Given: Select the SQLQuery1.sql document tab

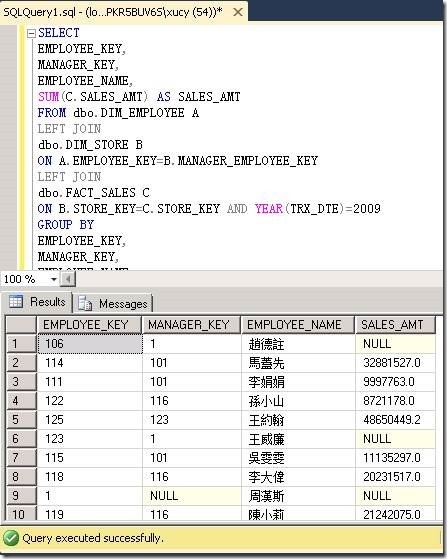Looking at the screenshot, I should (x=123, y=12).
